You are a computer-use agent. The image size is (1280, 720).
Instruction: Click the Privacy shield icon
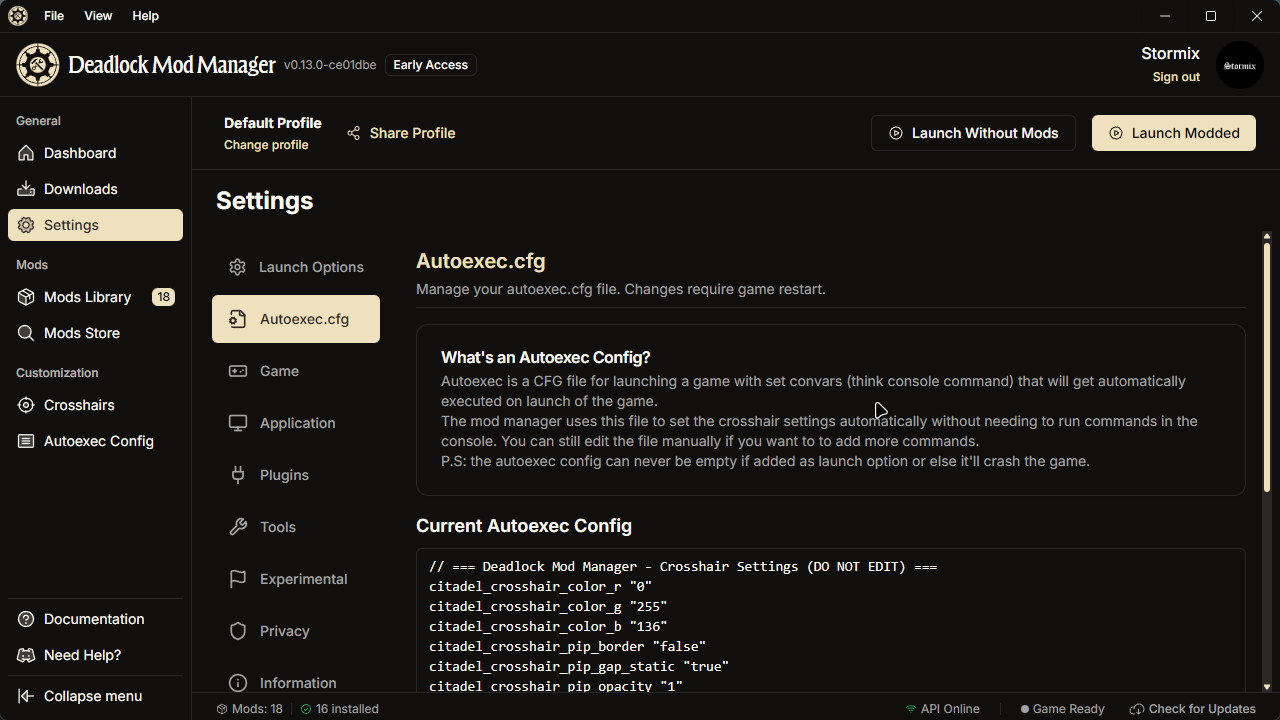238,631
